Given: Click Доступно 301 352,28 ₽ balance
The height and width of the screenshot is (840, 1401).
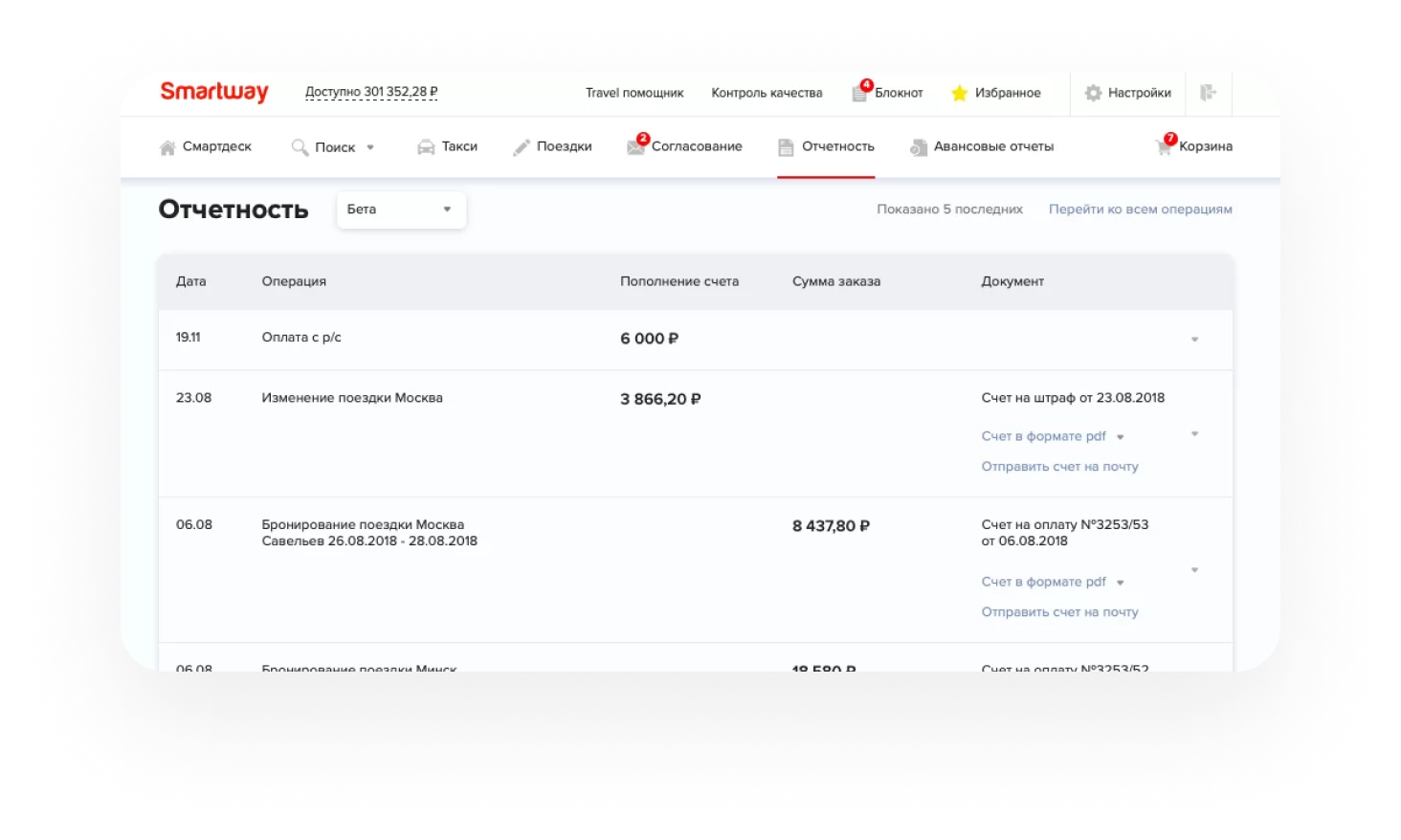Looking at the screenshot, I should [x=371, y=93].
